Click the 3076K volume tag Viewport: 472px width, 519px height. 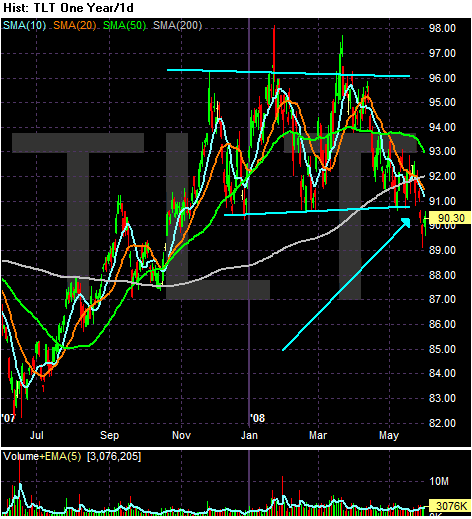450,506
